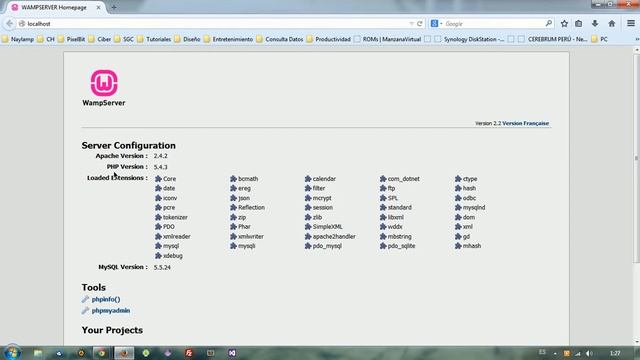The width and height of the screenshot is (640, 360).
Task: Open the bookmarks list icon
Action: 579,24
